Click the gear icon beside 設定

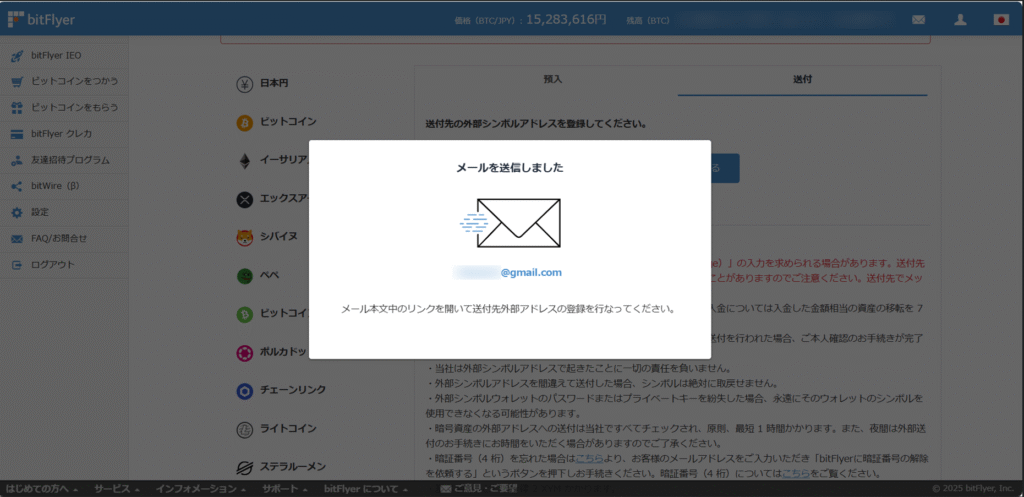[18, 212]
